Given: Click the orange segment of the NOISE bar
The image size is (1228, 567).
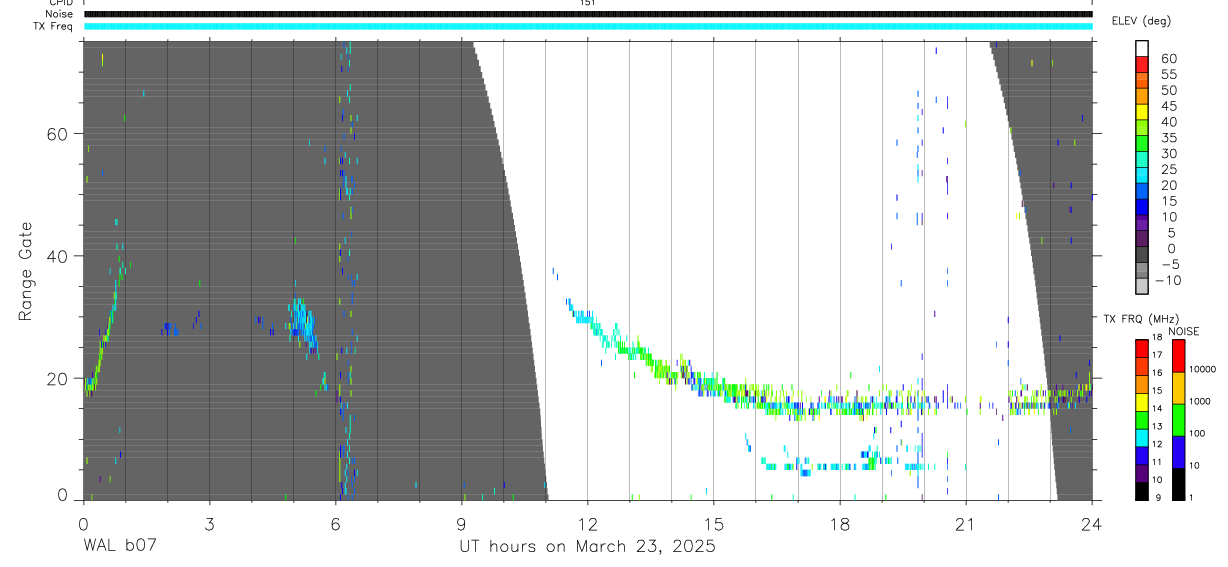Looking at the screenshot, I should point(1178,387).
